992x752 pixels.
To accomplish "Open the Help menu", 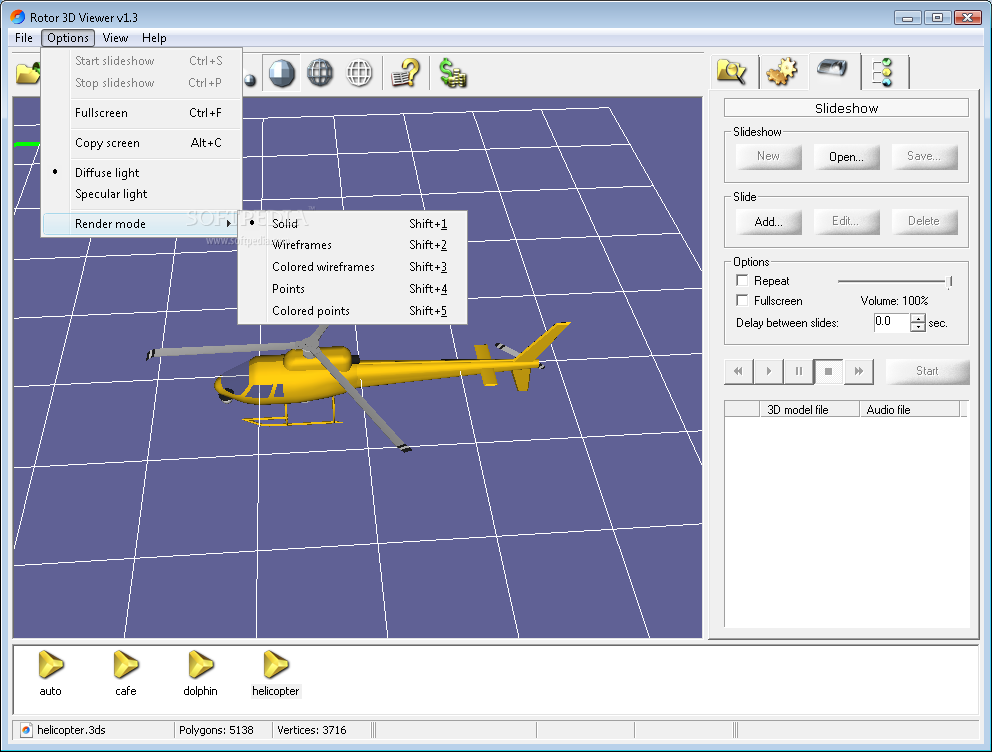I will (154, 38).
